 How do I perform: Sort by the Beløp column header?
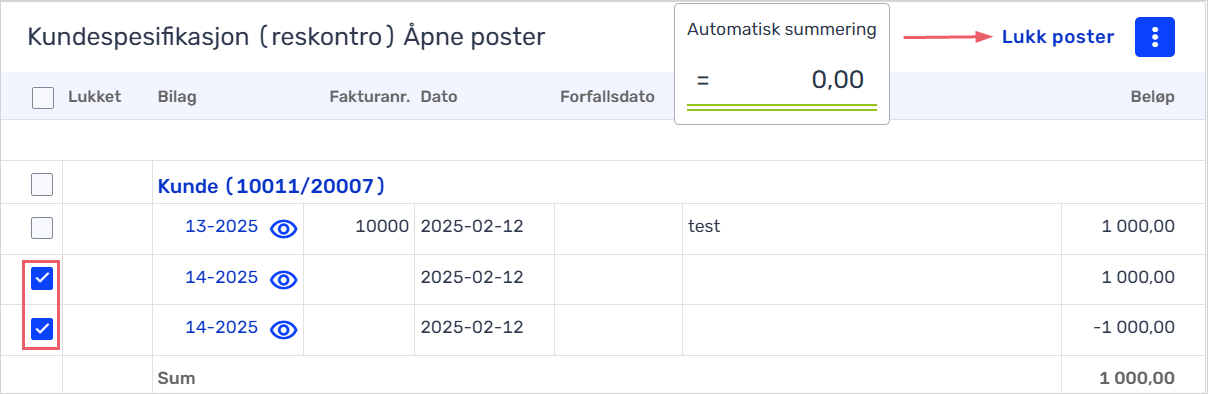point(1154,97)
